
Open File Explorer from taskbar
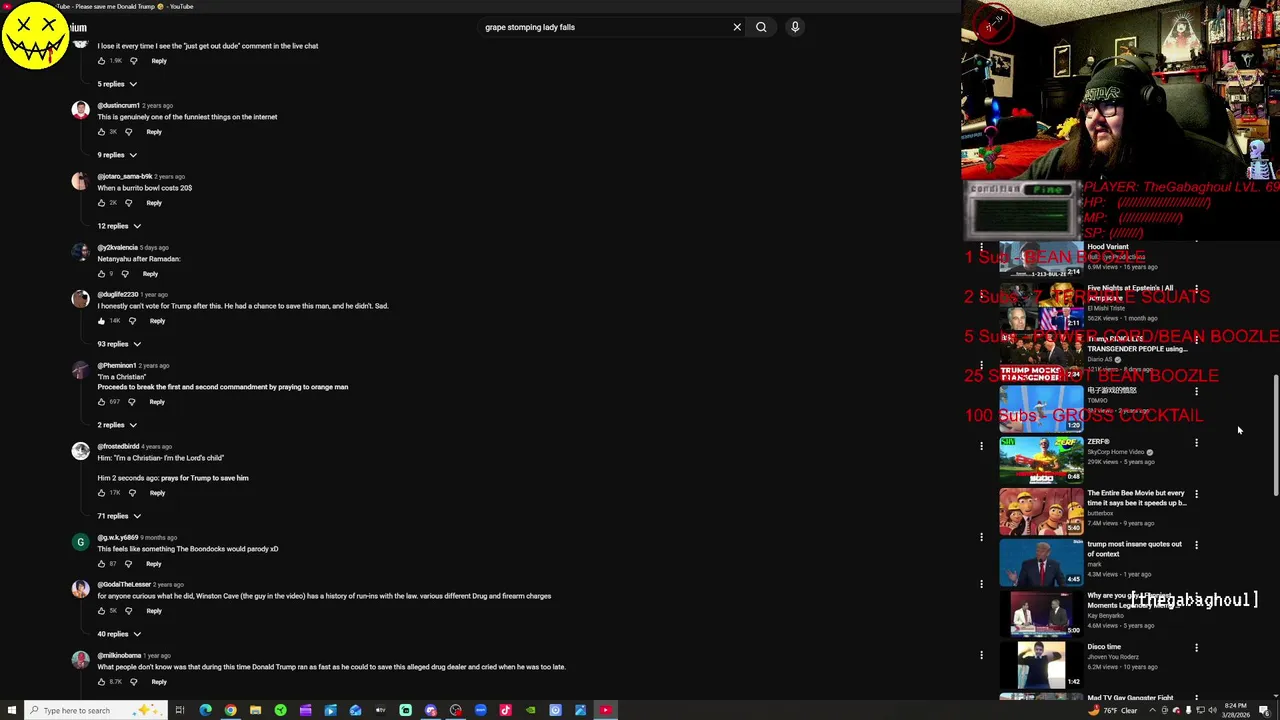tap(255, 710)
